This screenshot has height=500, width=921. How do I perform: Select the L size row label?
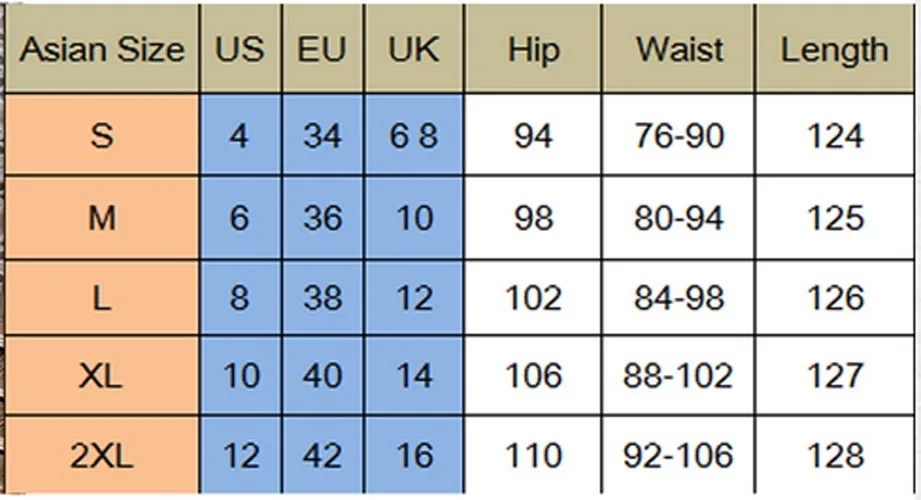click(x=102, y=297)
